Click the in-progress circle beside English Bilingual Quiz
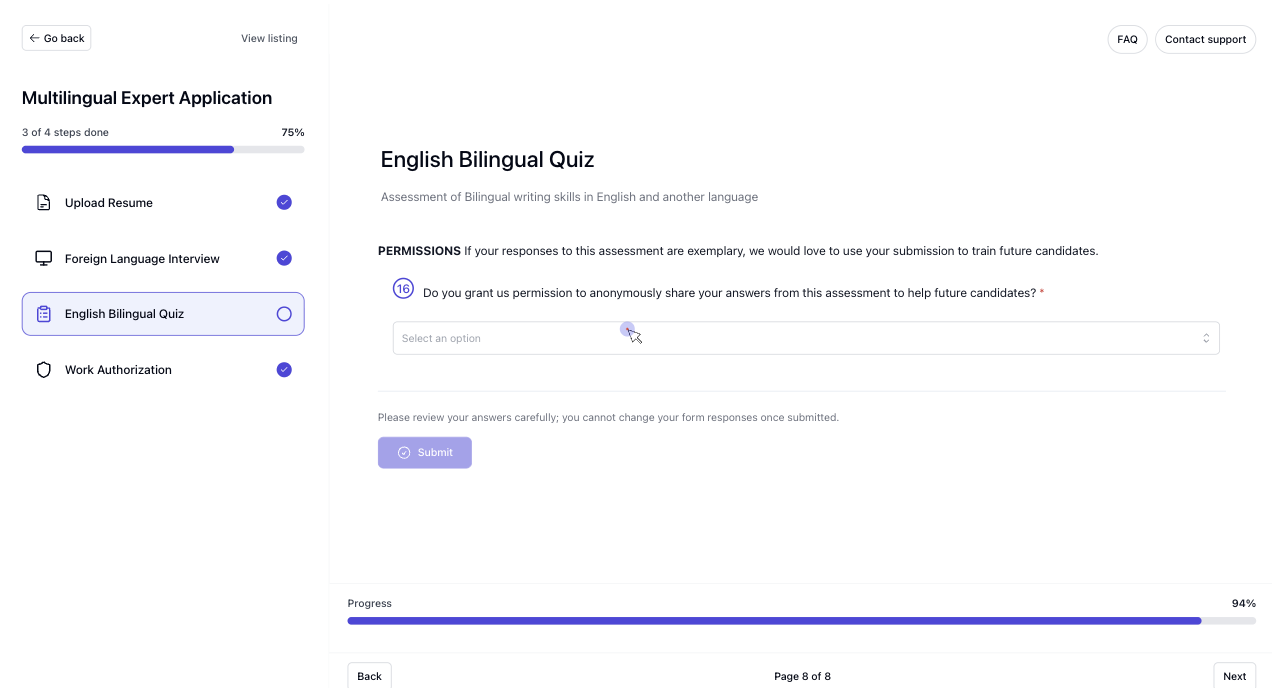This screenshot has width=1272, height=688. 284,313
